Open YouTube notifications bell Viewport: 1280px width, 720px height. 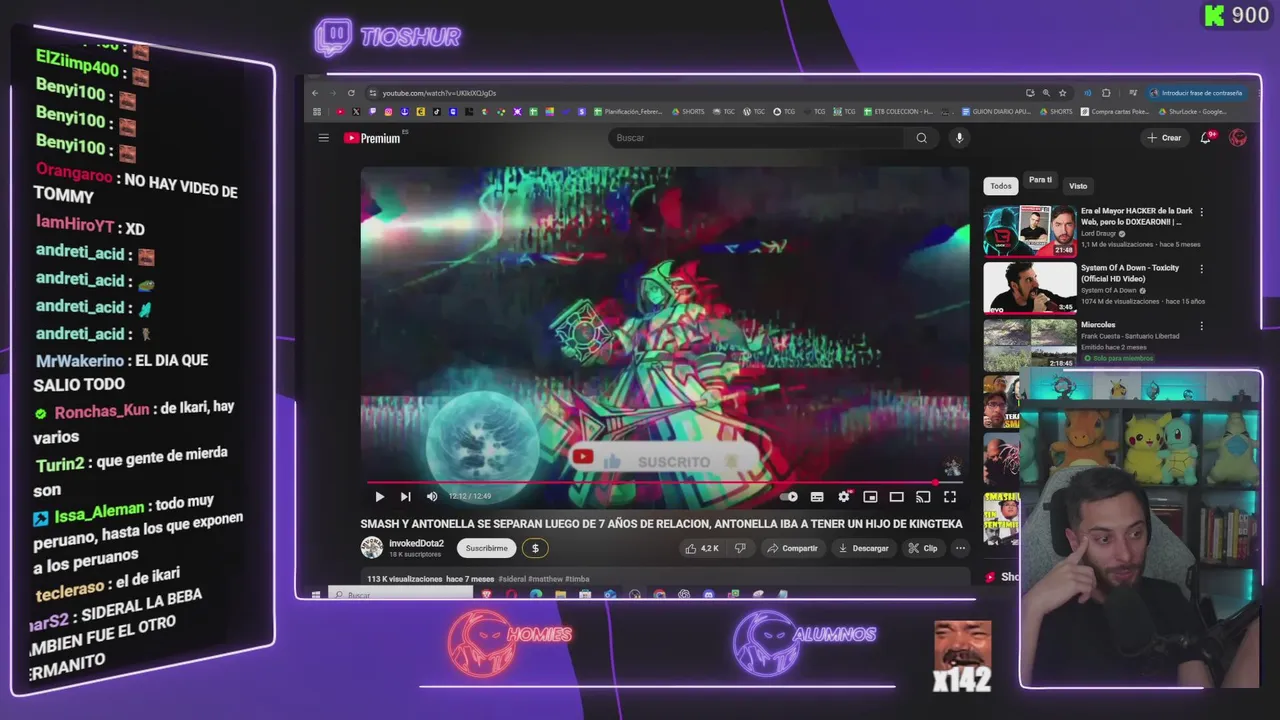(x=1206, y=138)
